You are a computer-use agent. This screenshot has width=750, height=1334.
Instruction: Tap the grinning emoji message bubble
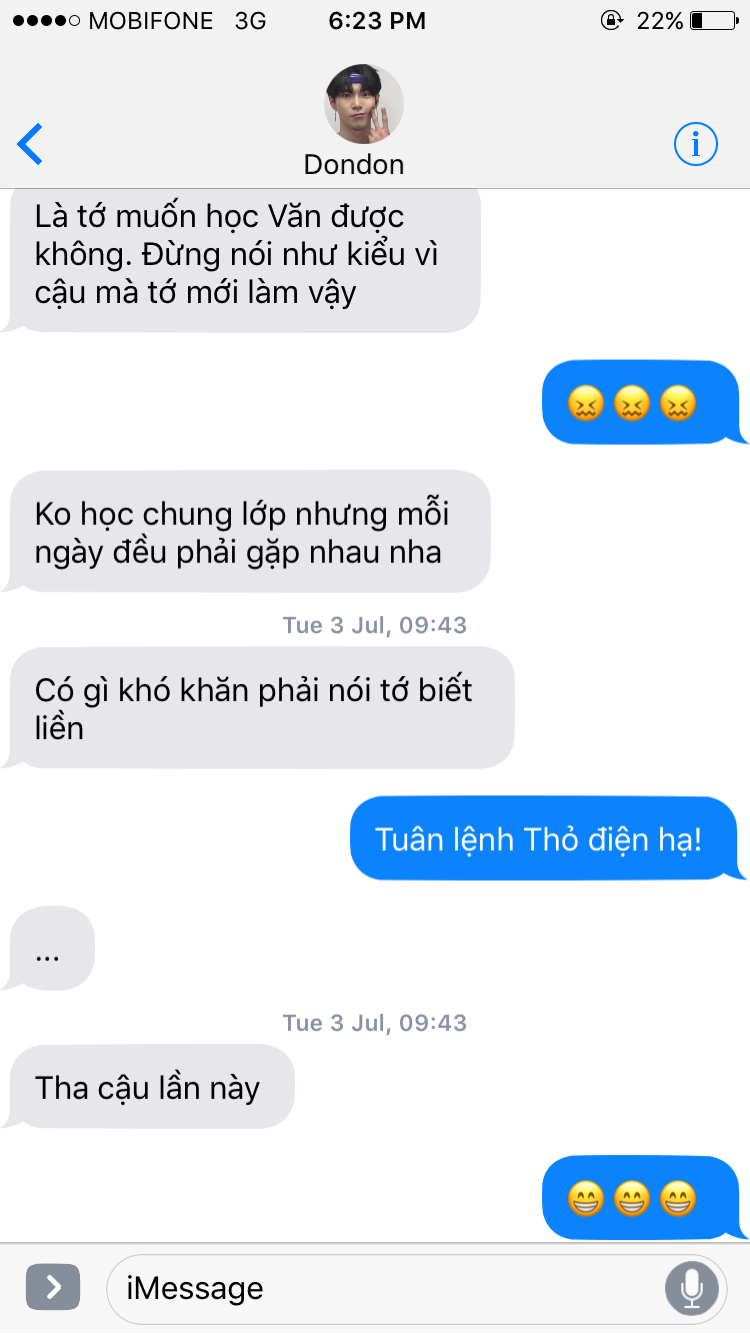click(x=643, y=1198)
